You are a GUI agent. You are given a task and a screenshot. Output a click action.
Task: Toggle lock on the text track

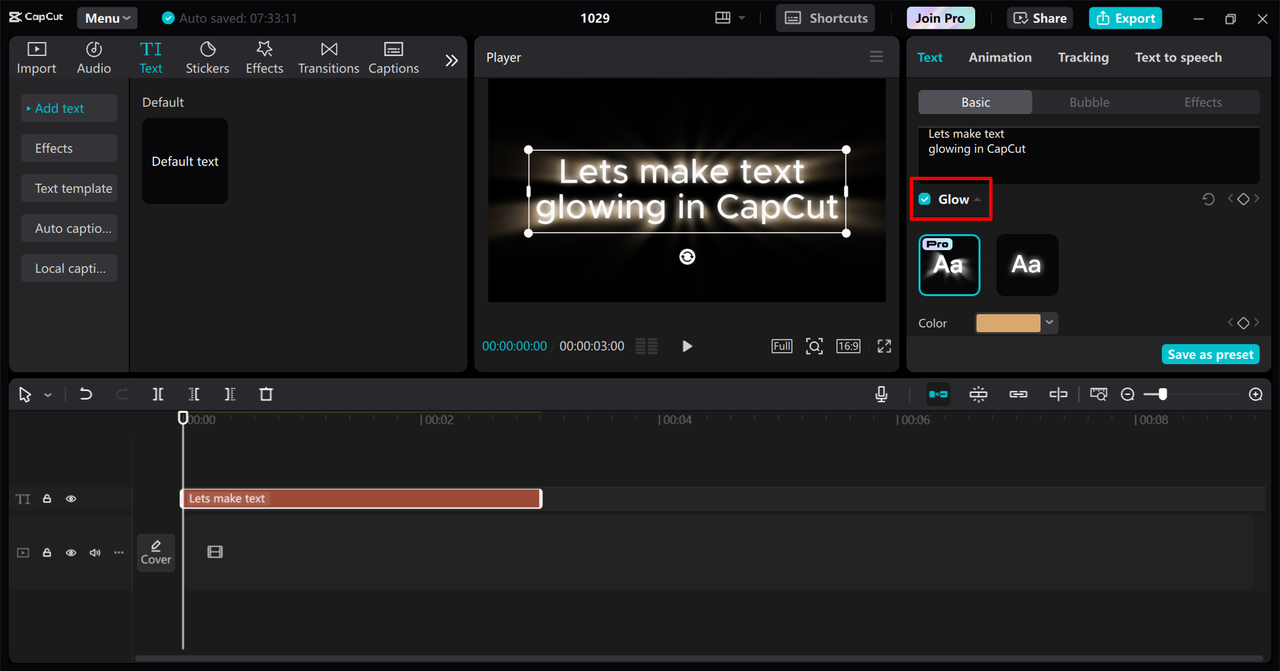point(47,499)
